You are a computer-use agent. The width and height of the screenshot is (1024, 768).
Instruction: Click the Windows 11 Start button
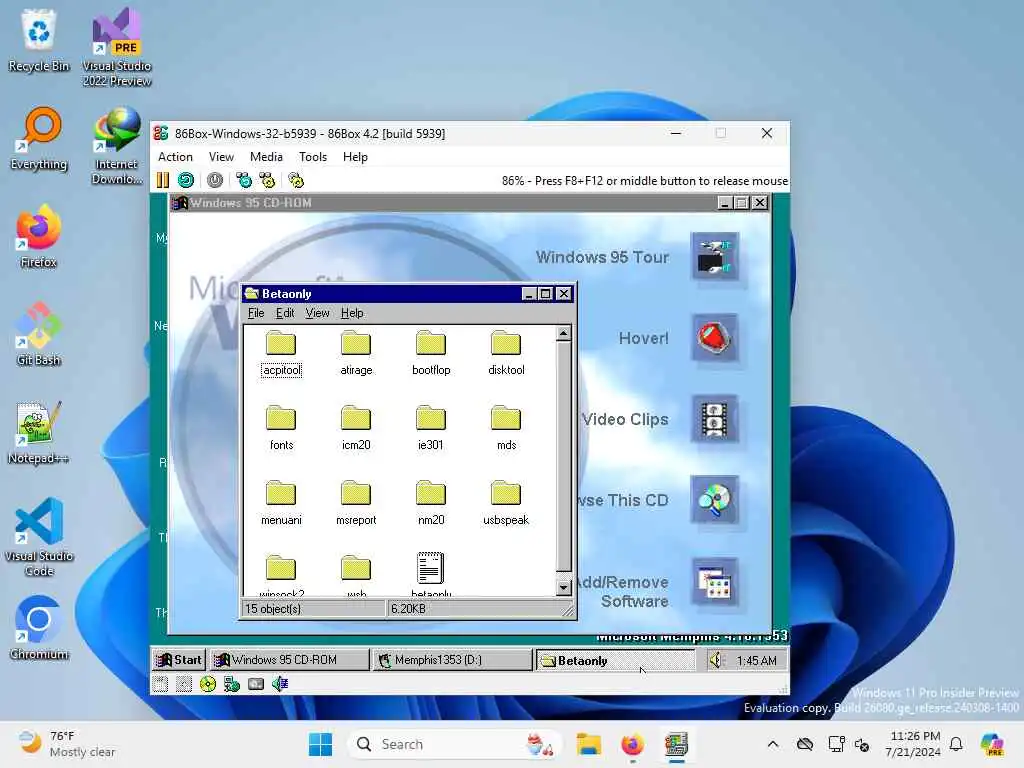point(320,744)
